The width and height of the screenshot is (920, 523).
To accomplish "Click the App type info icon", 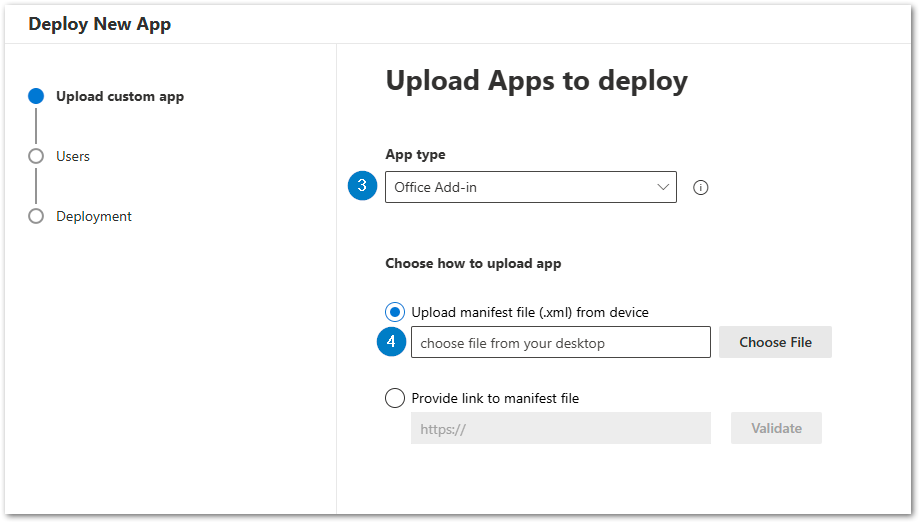I will pyautogui.click(x=700, y=187).
